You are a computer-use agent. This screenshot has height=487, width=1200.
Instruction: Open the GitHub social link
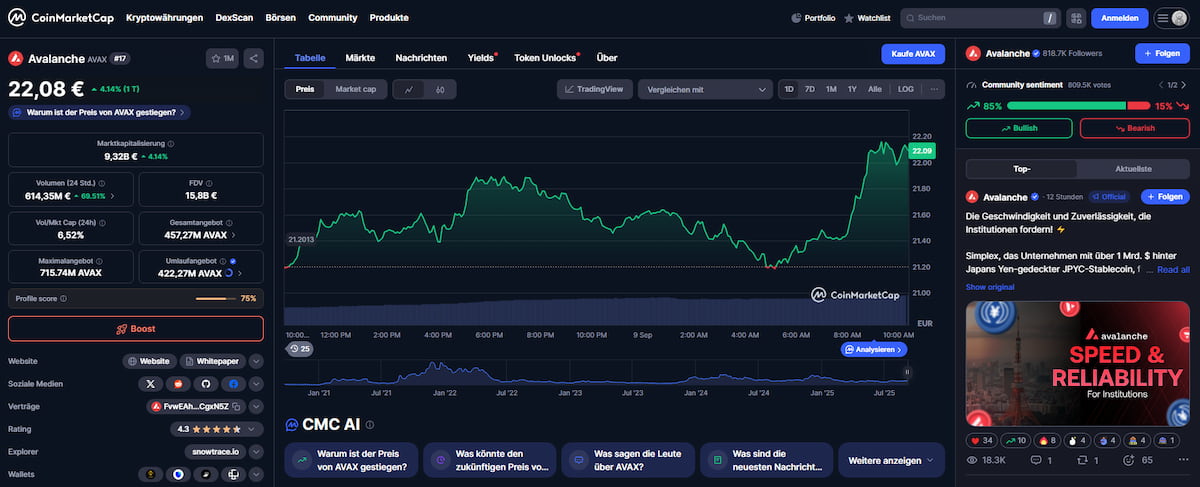pyautogui.click(x=206, y=383)
